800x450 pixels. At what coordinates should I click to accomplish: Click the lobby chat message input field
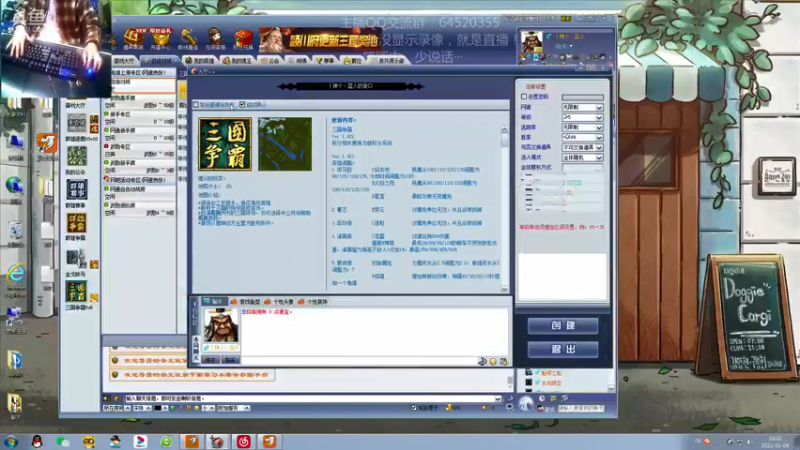click(x=308, y=398)
